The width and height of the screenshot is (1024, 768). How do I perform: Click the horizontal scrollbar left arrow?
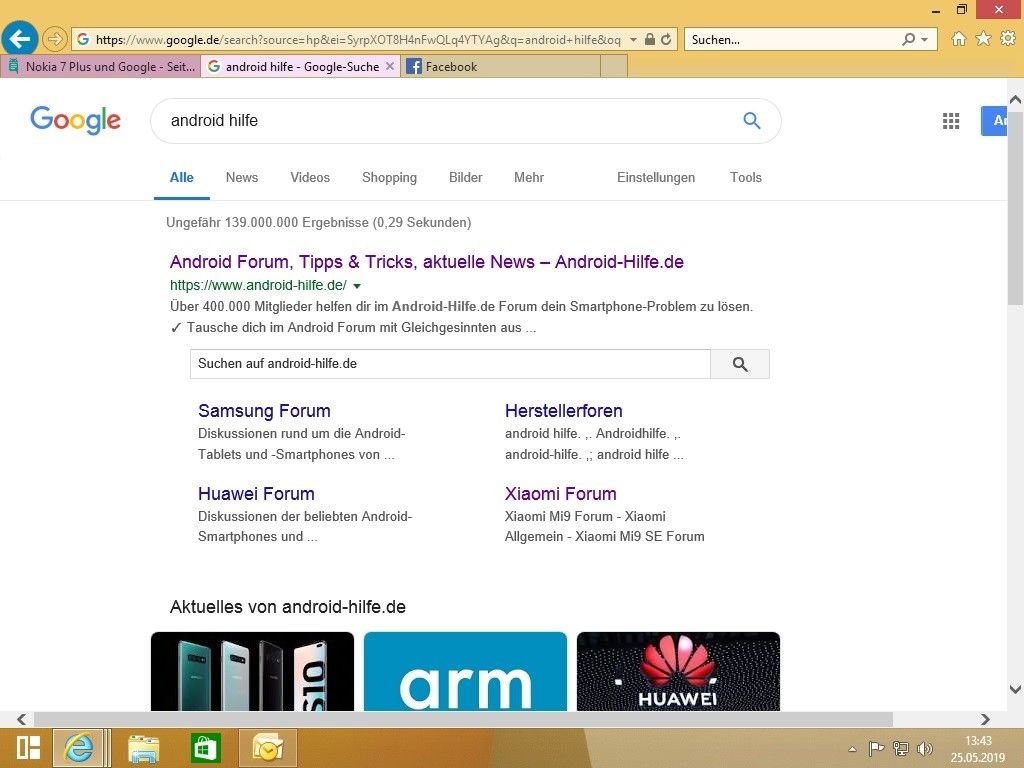click(22, 719)
